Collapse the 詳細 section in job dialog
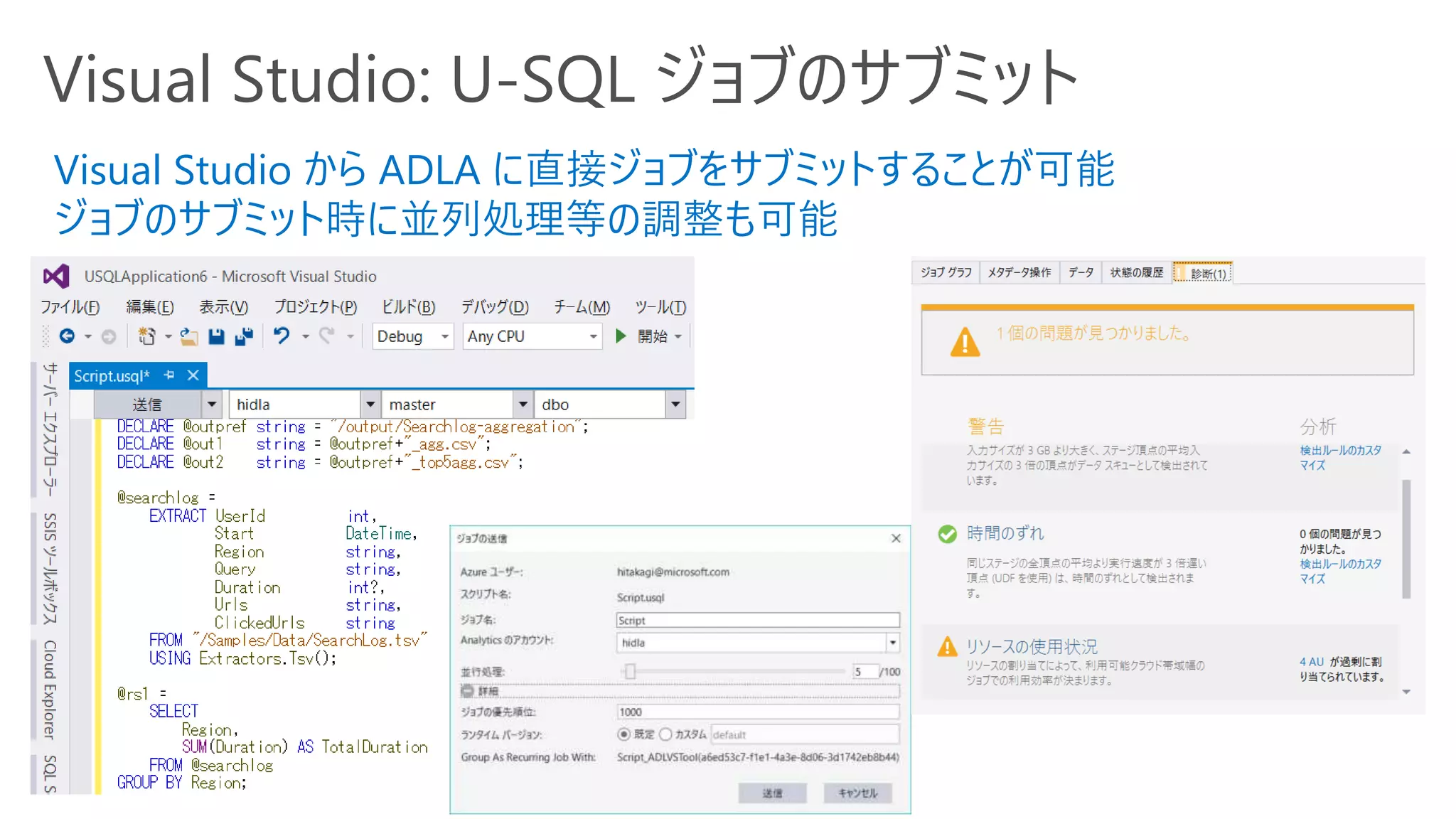This screenshot has width=1456, height=819. [467, 690]
